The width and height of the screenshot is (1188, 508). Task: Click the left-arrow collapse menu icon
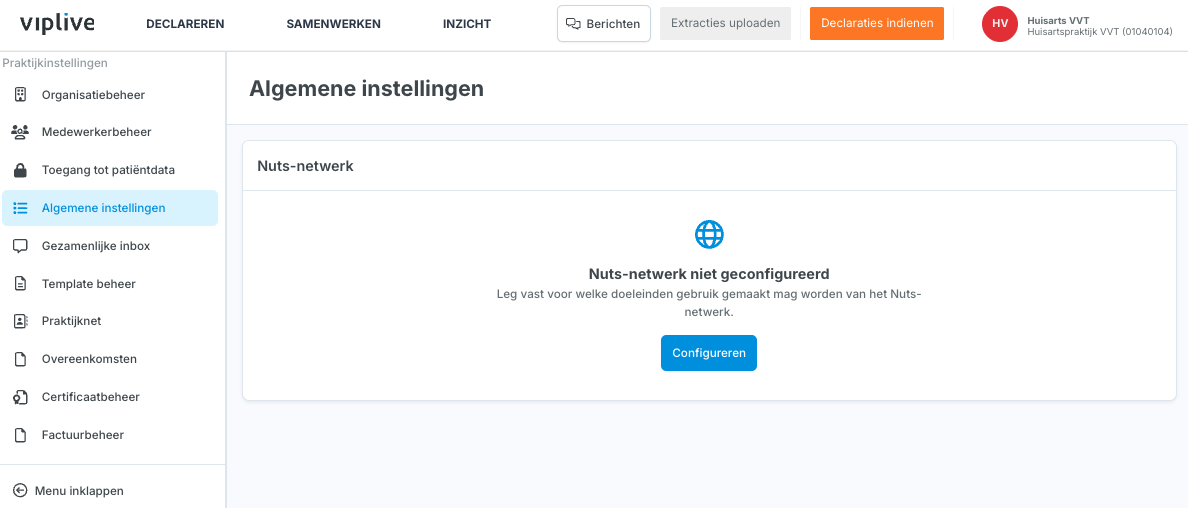pos(20,491)
